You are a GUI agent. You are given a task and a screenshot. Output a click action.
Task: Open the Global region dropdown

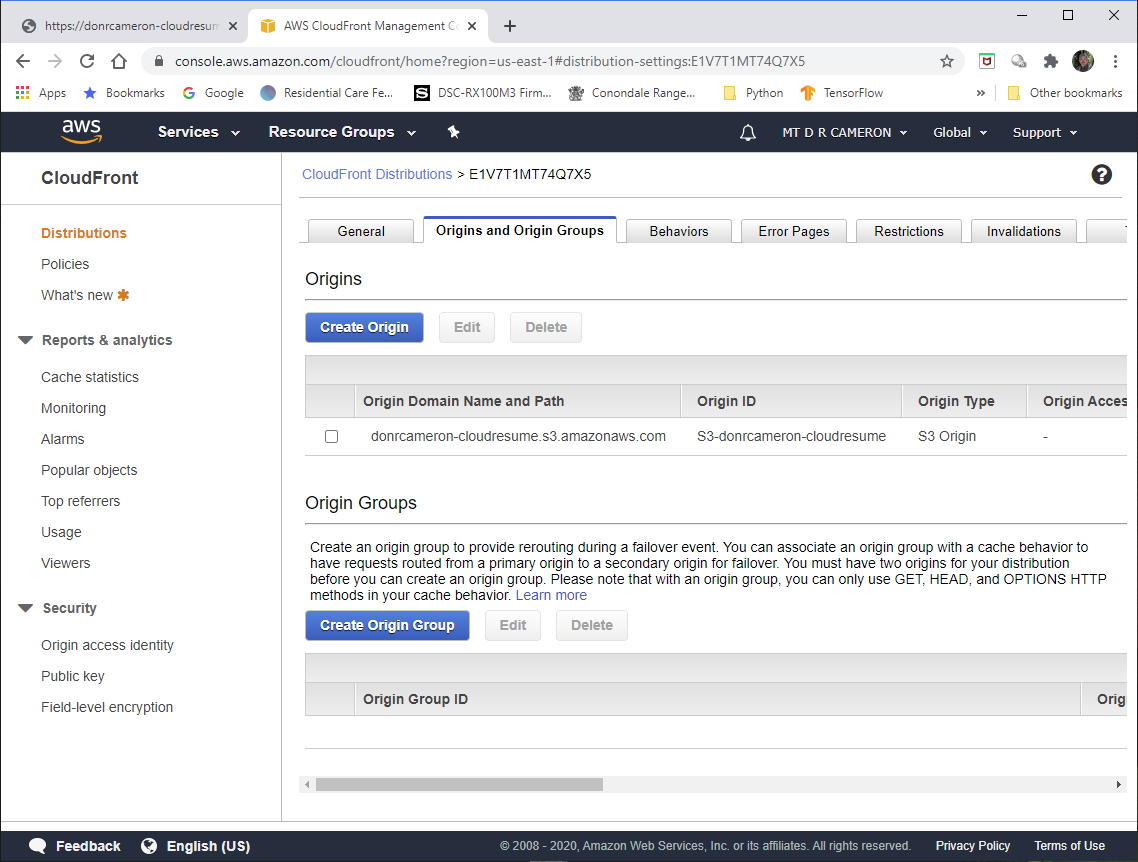(960, 133)
